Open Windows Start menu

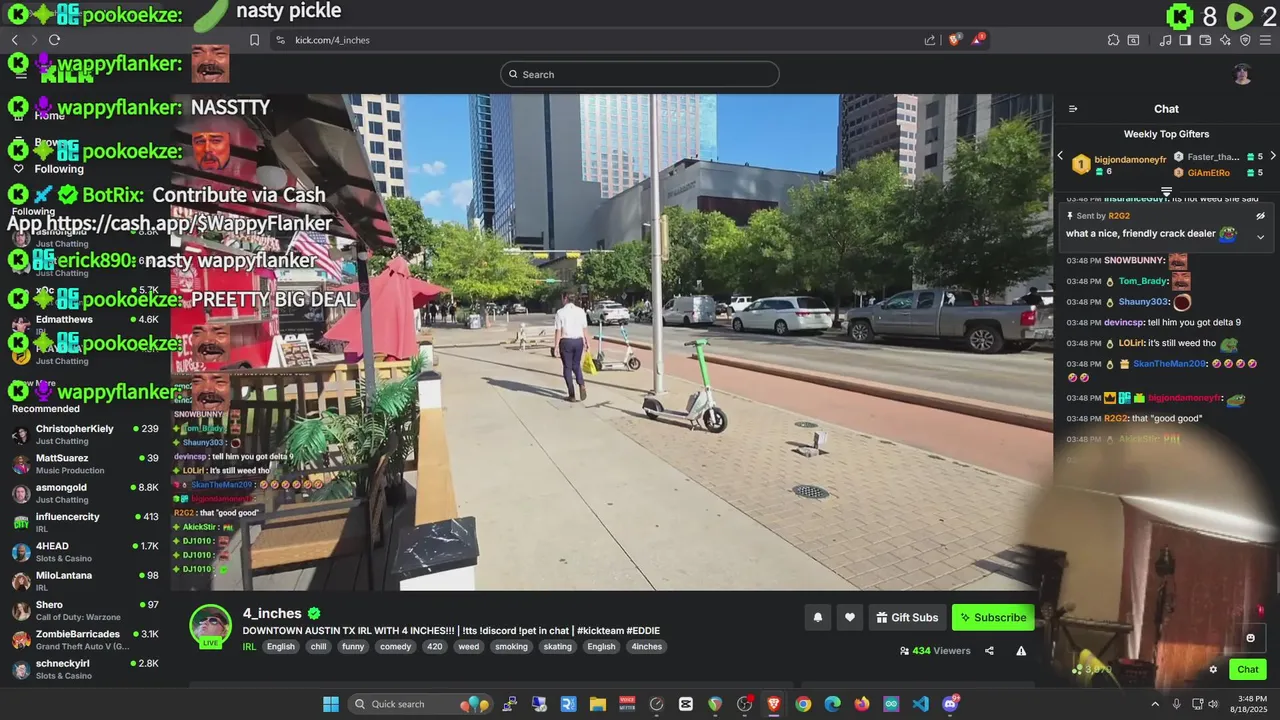(330, 704)
